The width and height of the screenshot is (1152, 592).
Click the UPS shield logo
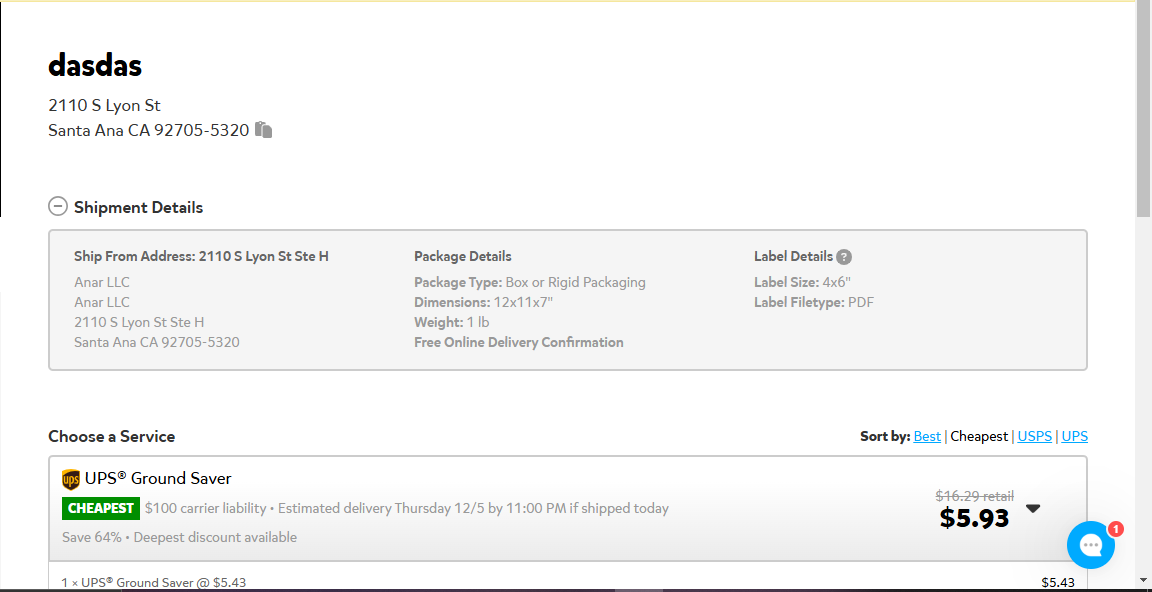pos(71,480)
